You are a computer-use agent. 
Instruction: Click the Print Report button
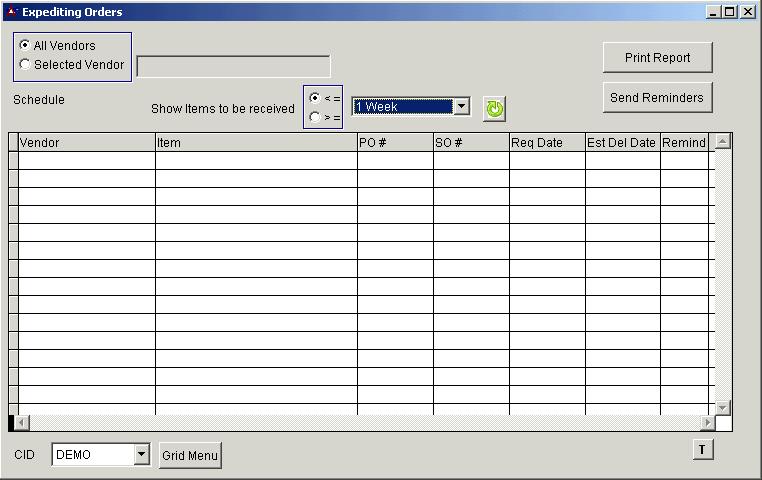(x=657, y=58)
